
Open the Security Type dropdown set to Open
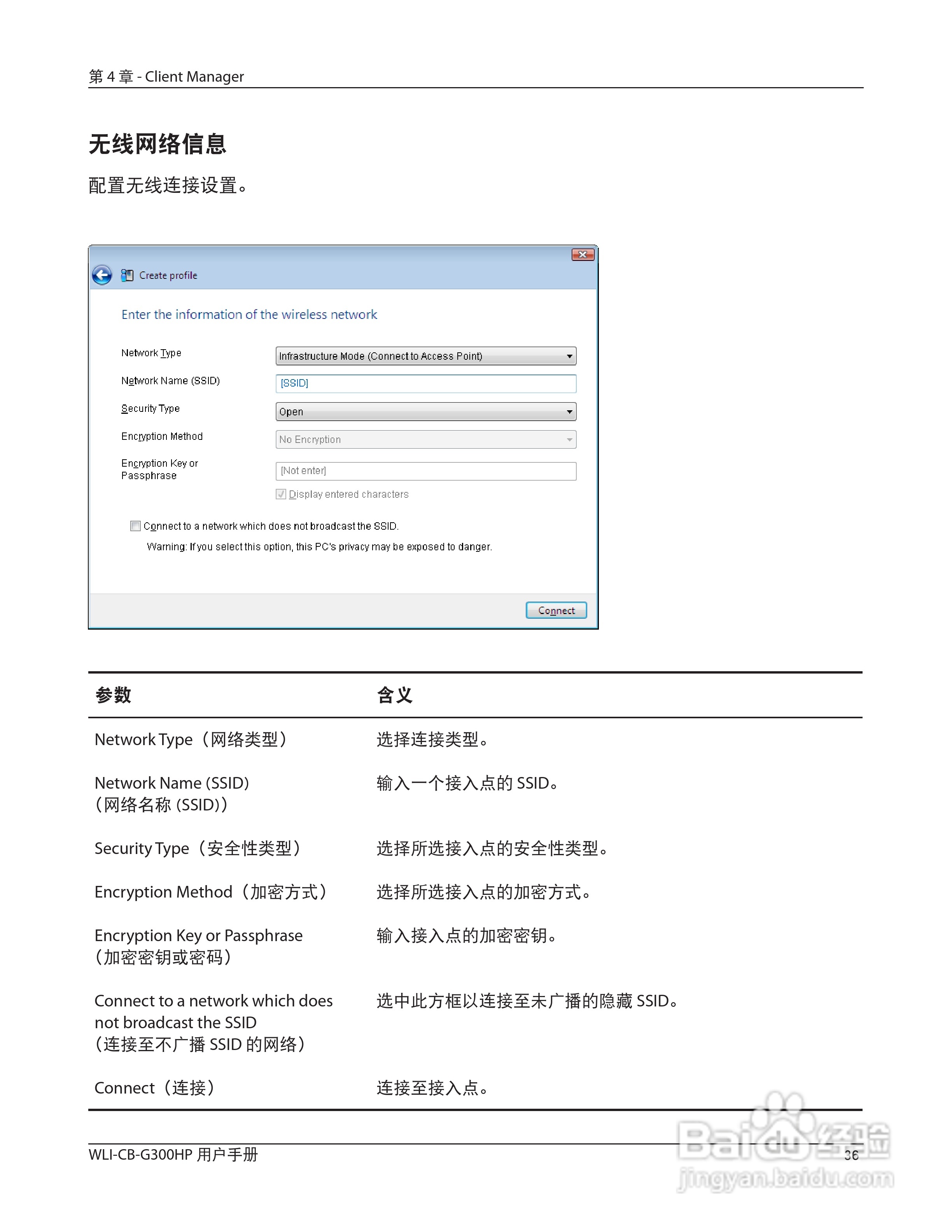[425, 411]
